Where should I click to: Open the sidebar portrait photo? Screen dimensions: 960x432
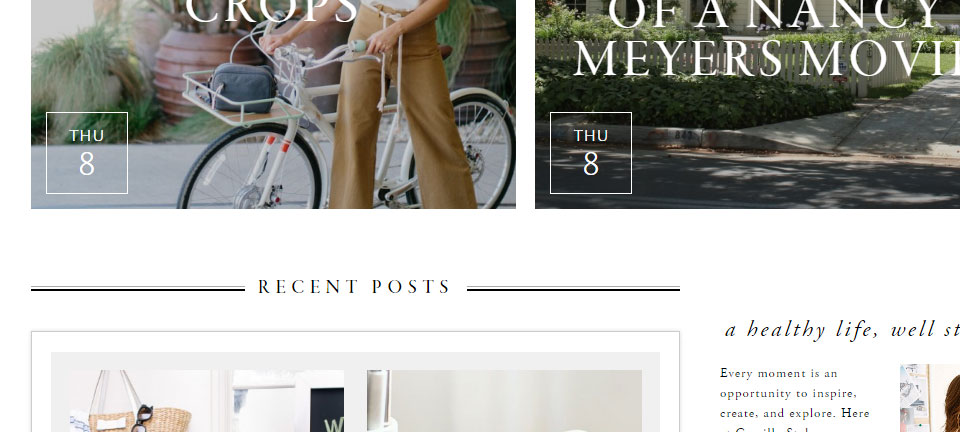[x=930, y=398]
